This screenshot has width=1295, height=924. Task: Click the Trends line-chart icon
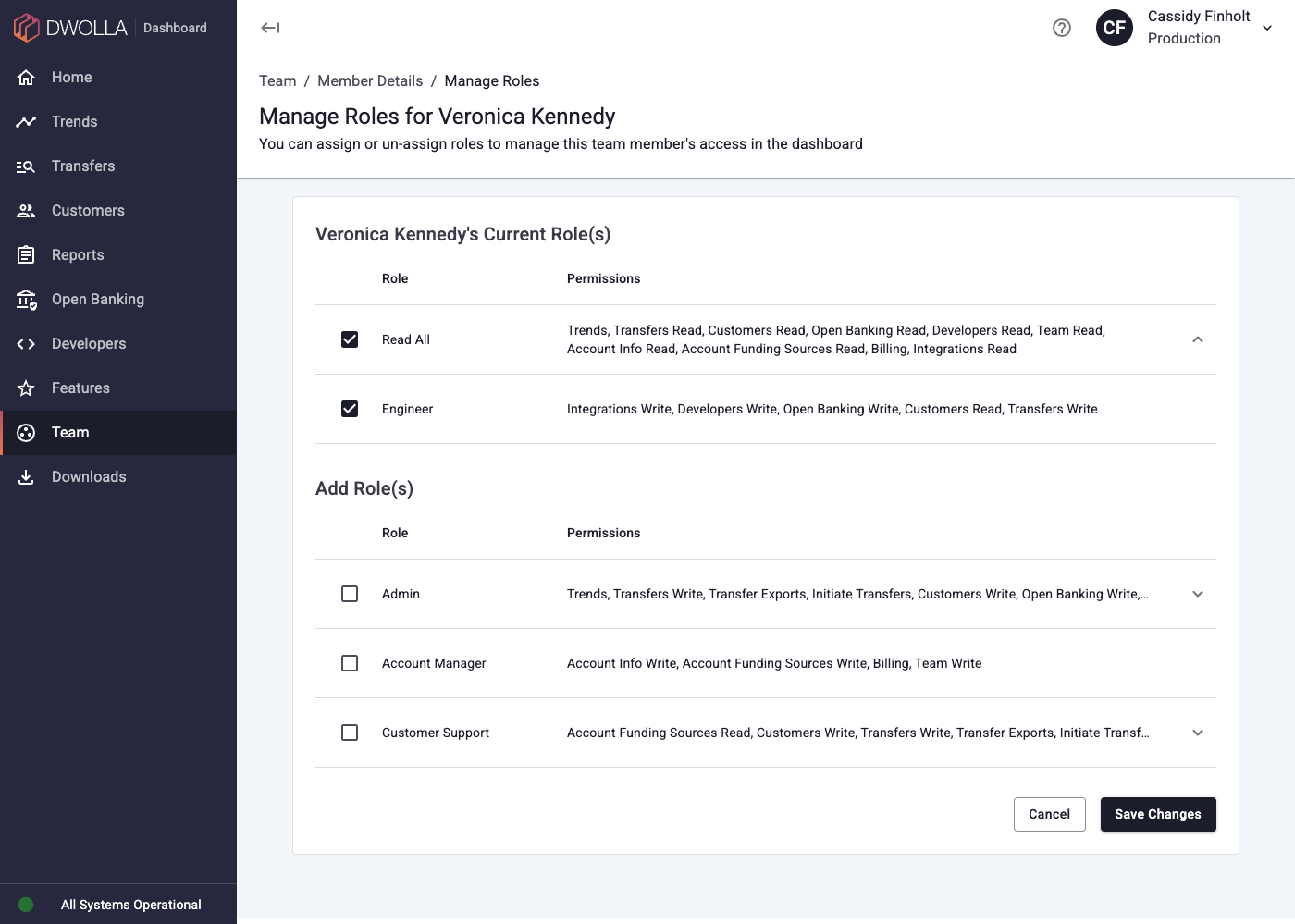[26, 122]
